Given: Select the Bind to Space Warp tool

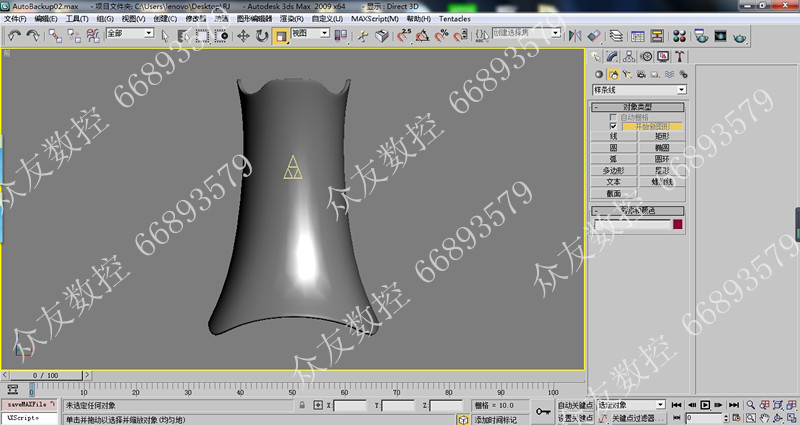Looking at the screenshot, I should [93, 35].
